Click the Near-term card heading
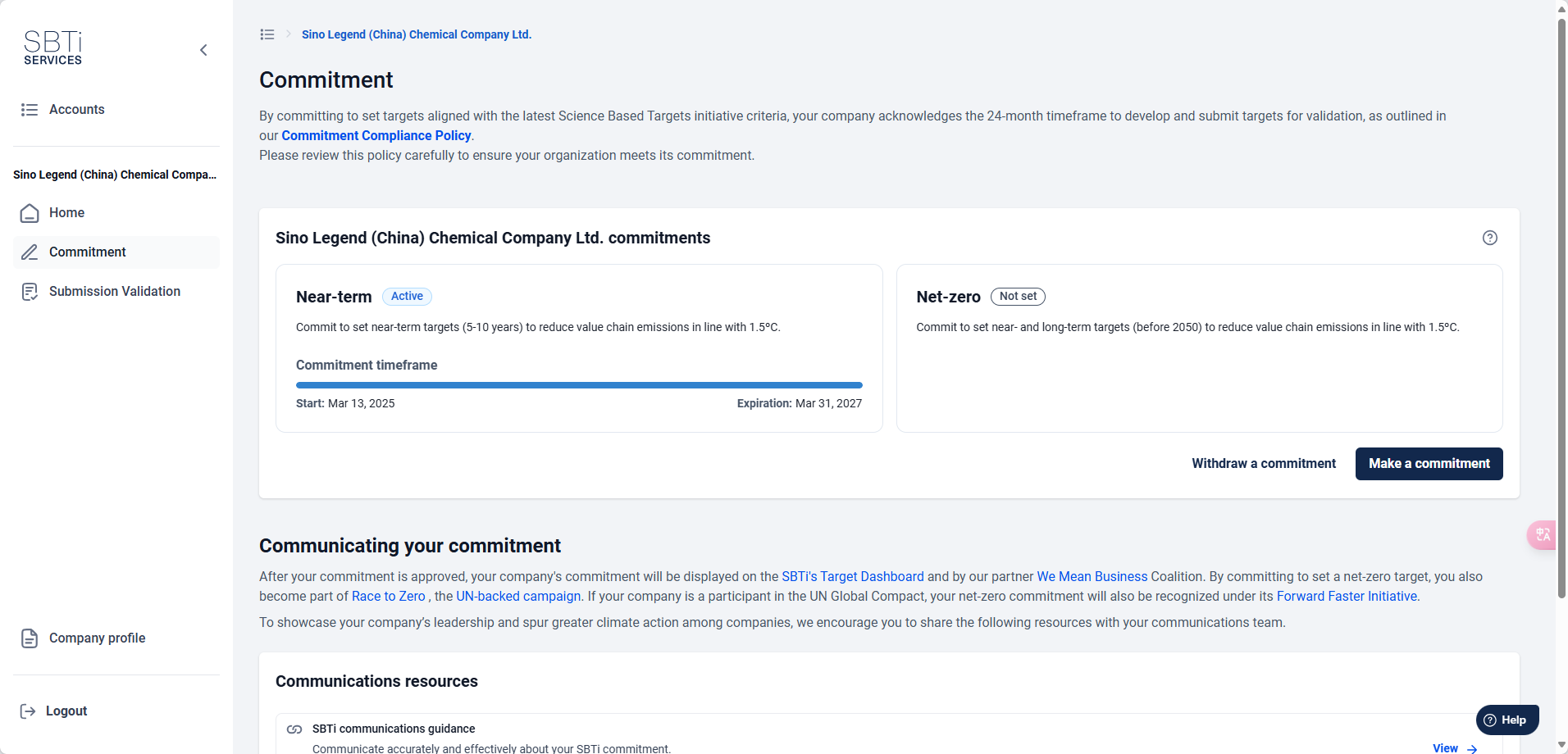 pos(334,297)
